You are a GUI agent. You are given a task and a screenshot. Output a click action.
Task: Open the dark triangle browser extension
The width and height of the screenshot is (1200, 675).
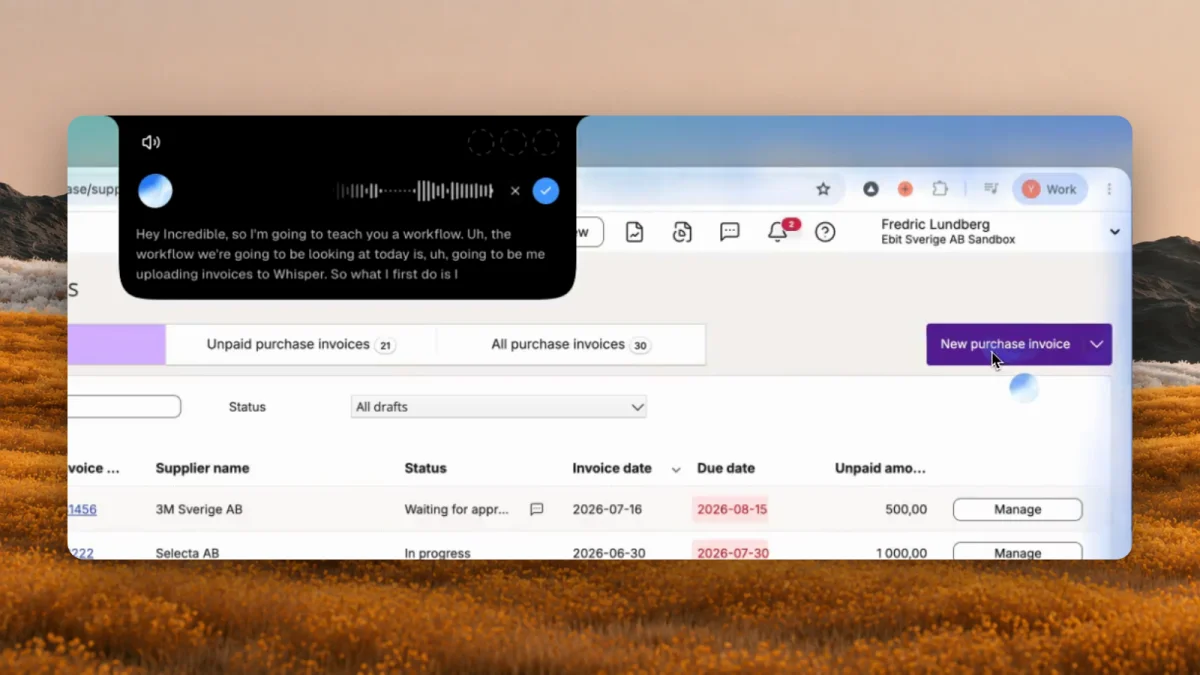(871, 189)
